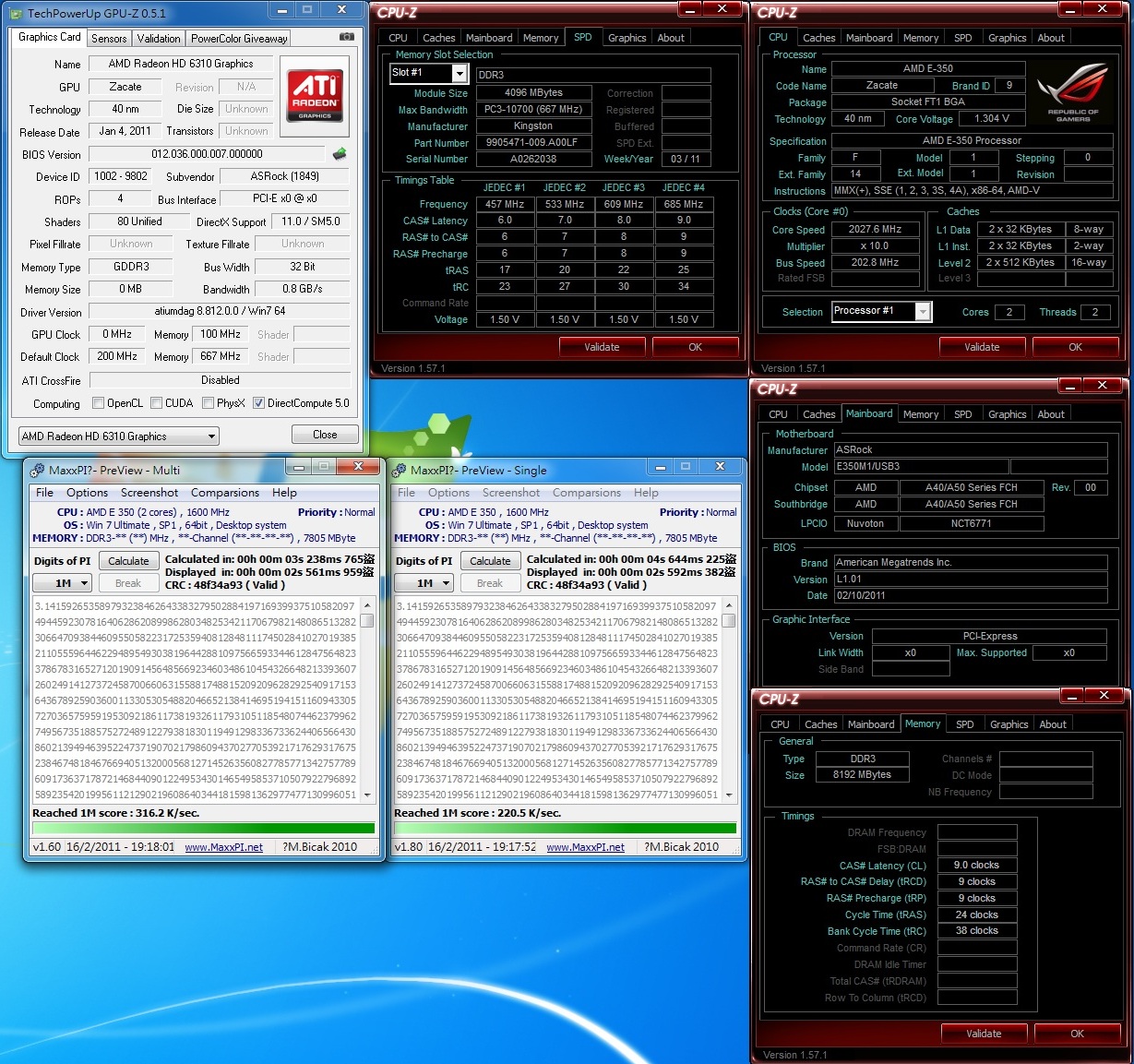Screen dimensions: 1134x1064
Task: Open Screenshot menu in MaxxPI Multi window
Action: coord(149,493)
